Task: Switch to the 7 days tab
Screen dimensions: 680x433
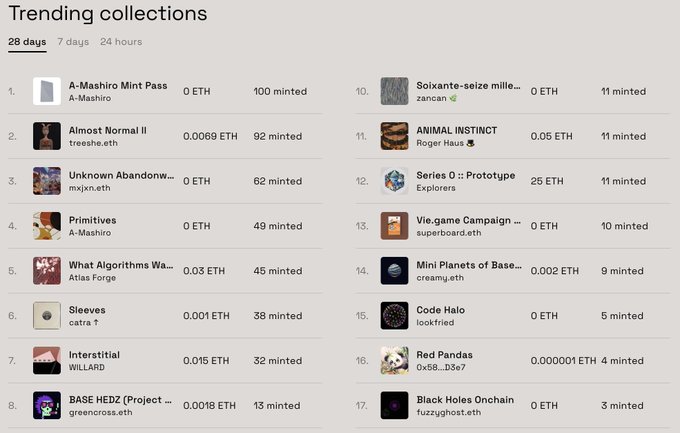Action: (x=73, y=42)
